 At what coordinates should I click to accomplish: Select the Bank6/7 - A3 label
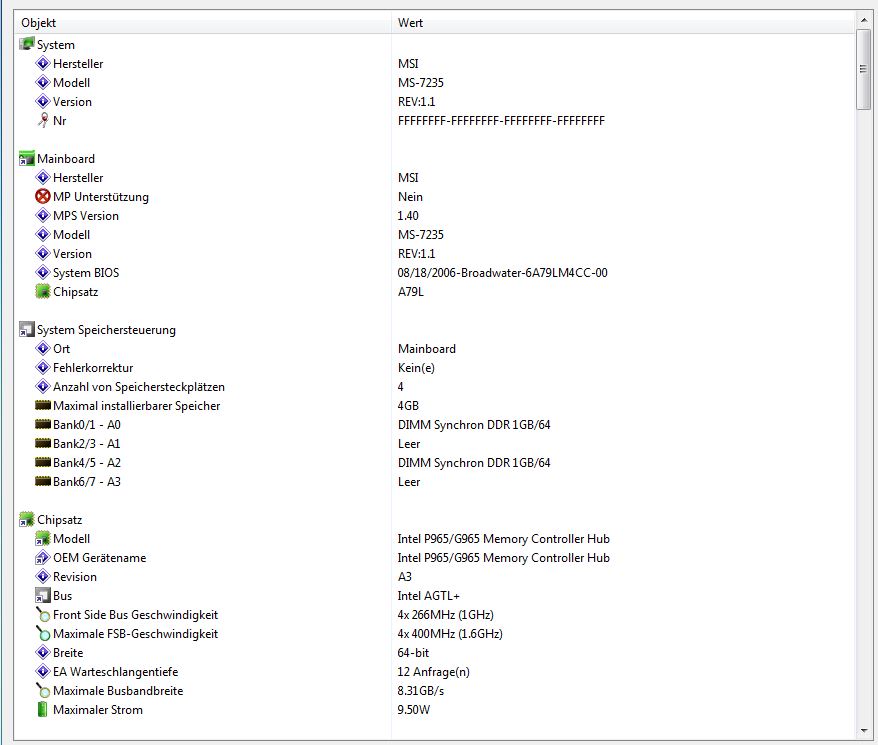(87, 482)
